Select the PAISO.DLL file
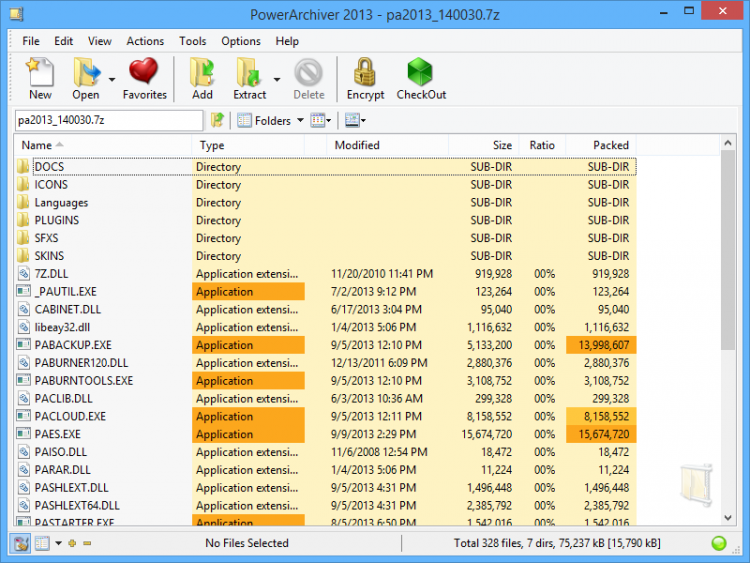Screen dimensions: 750x563 click(325, 452)
